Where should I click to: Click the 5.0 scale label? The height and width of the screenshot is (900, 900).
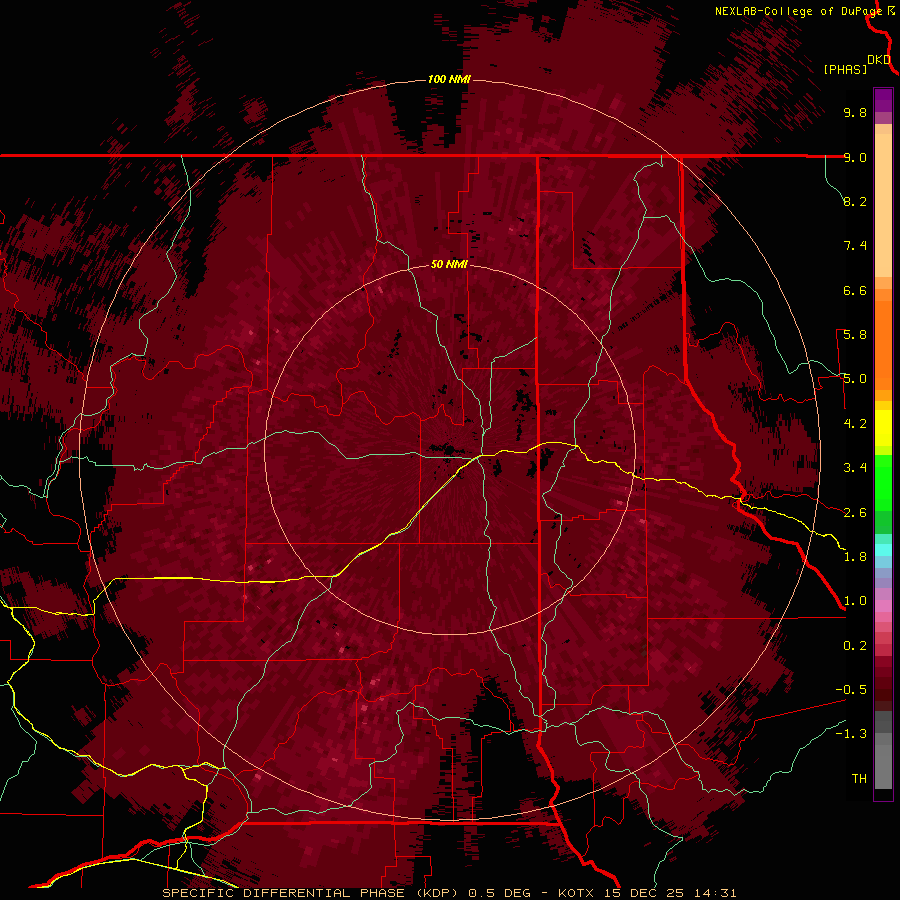(x=855, y=379)
